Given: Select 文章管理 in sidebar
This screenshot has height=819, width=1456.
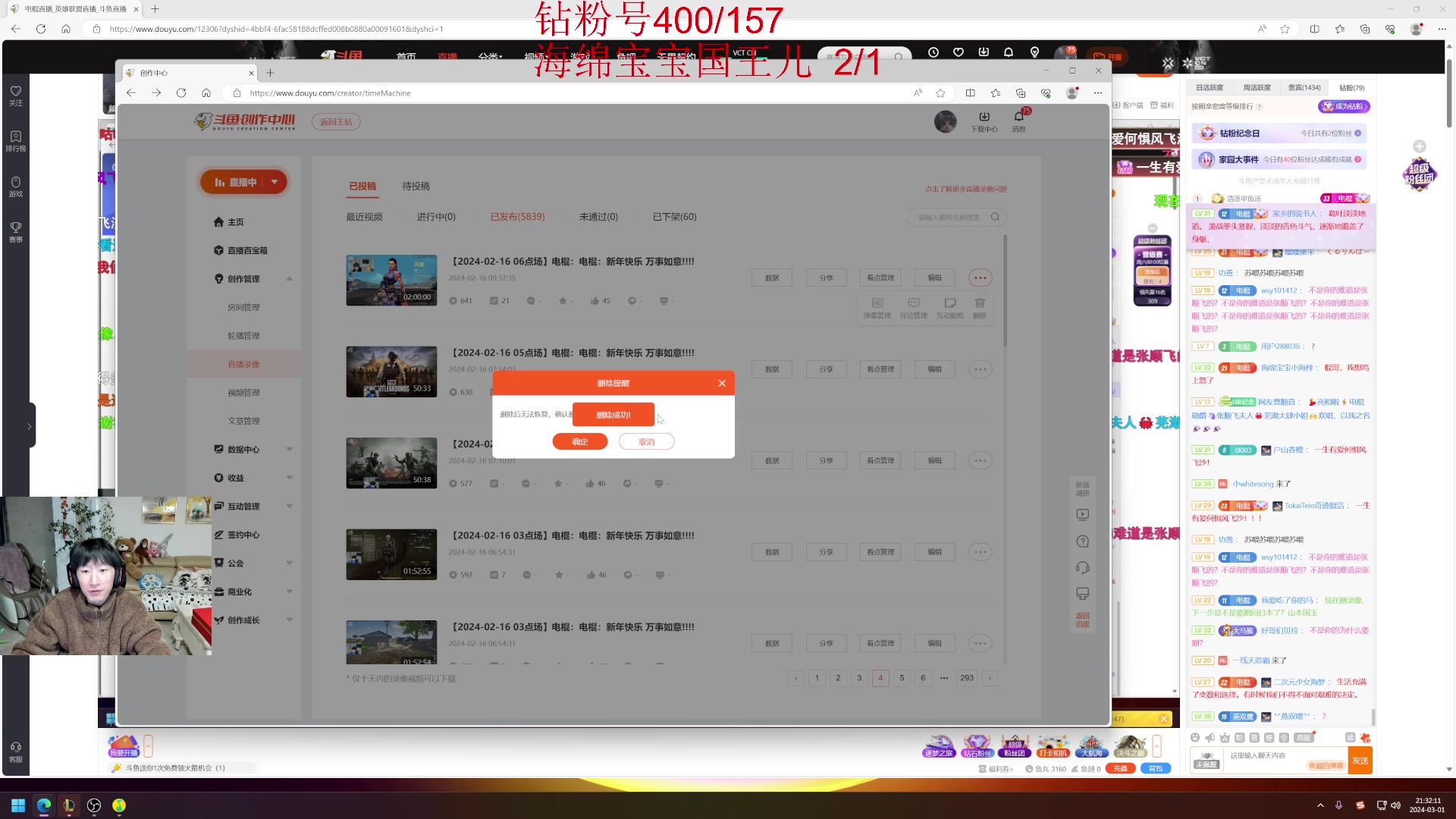Looking at the screenshot, I should click(243, 421).
